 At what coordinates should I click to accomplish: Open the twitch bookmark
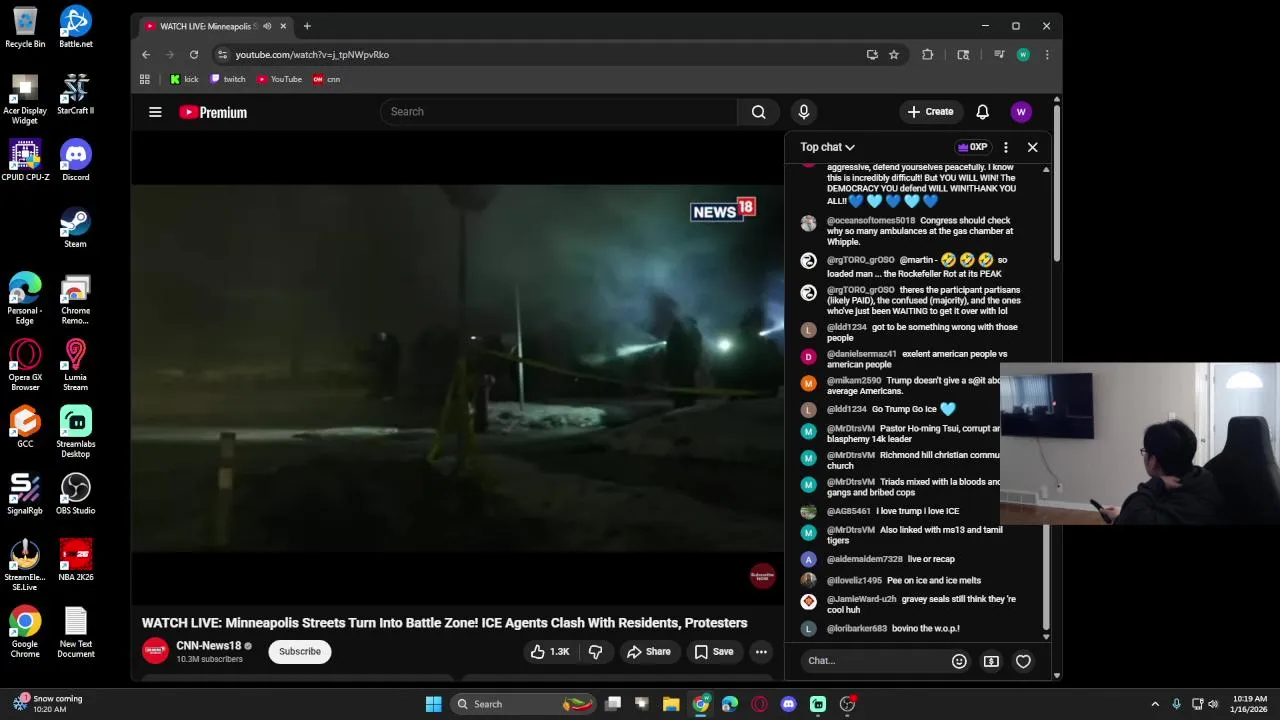[x=227, y=79]
